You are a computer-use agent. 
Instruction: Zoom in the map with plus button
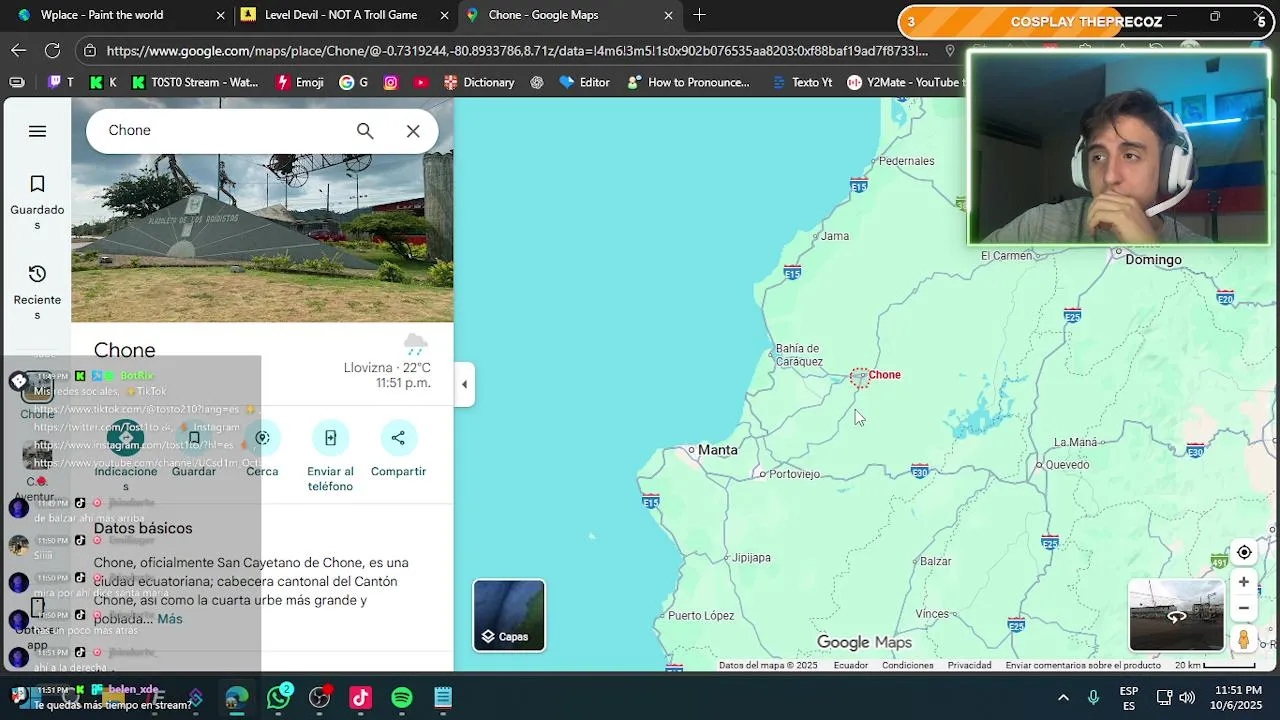coord(1244,582)
